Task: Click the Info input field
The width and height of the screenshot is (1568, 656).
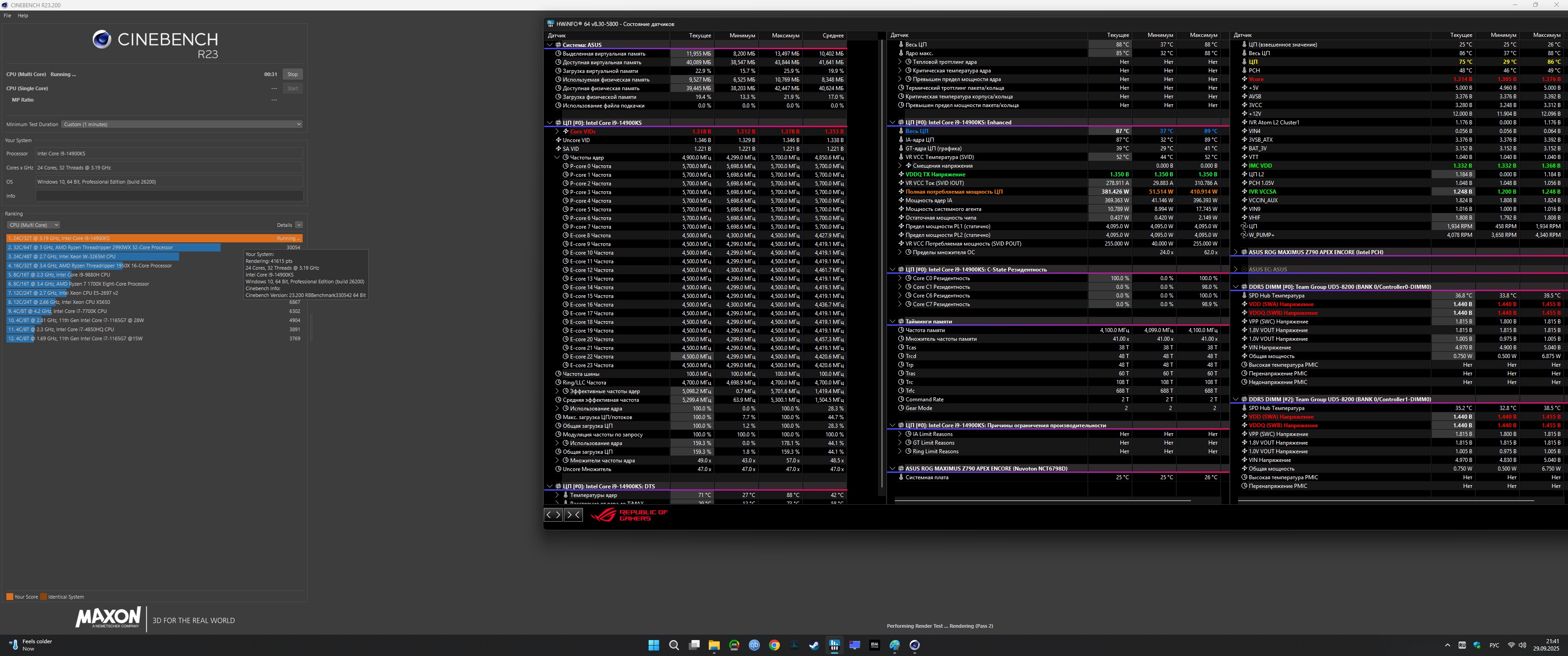Action: tap(169, 196)
